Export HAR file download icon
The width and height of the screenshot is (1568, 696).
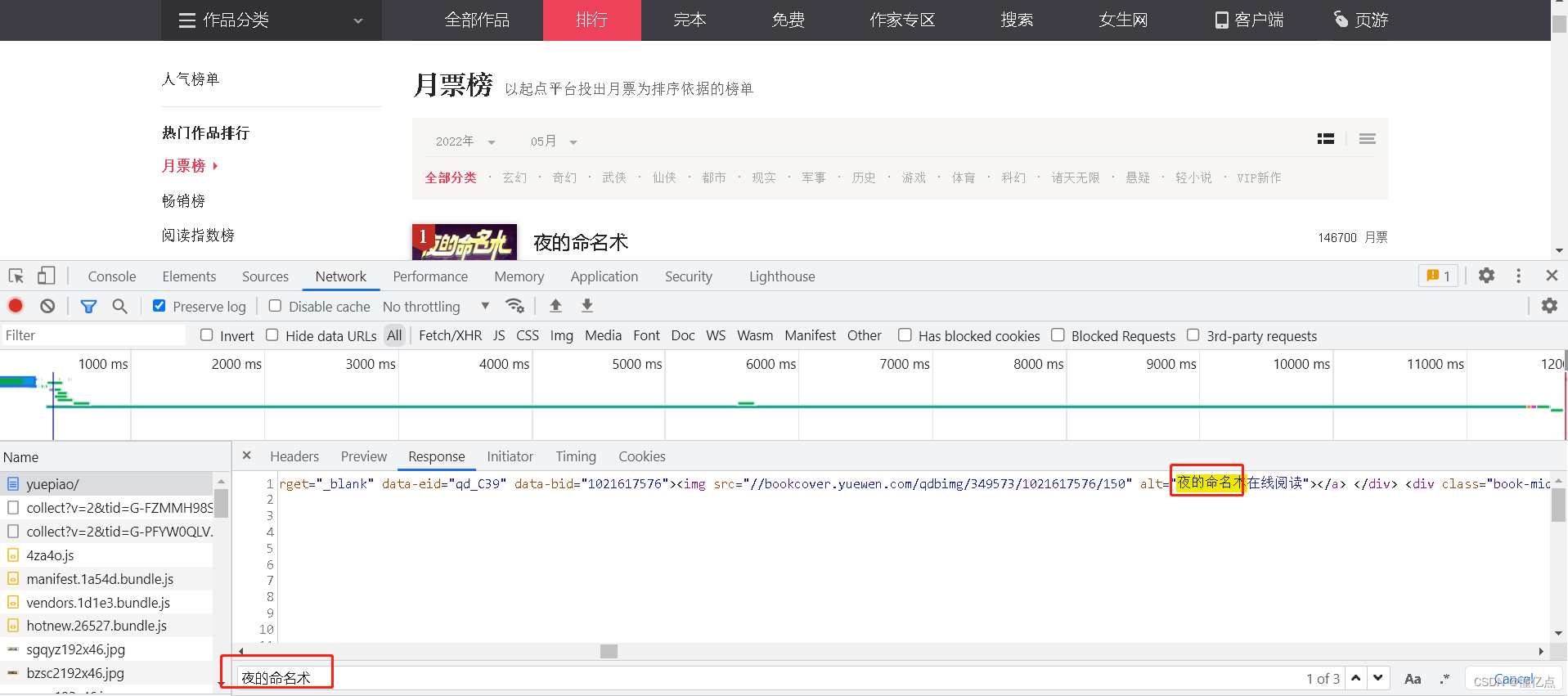tap(587, 306)
